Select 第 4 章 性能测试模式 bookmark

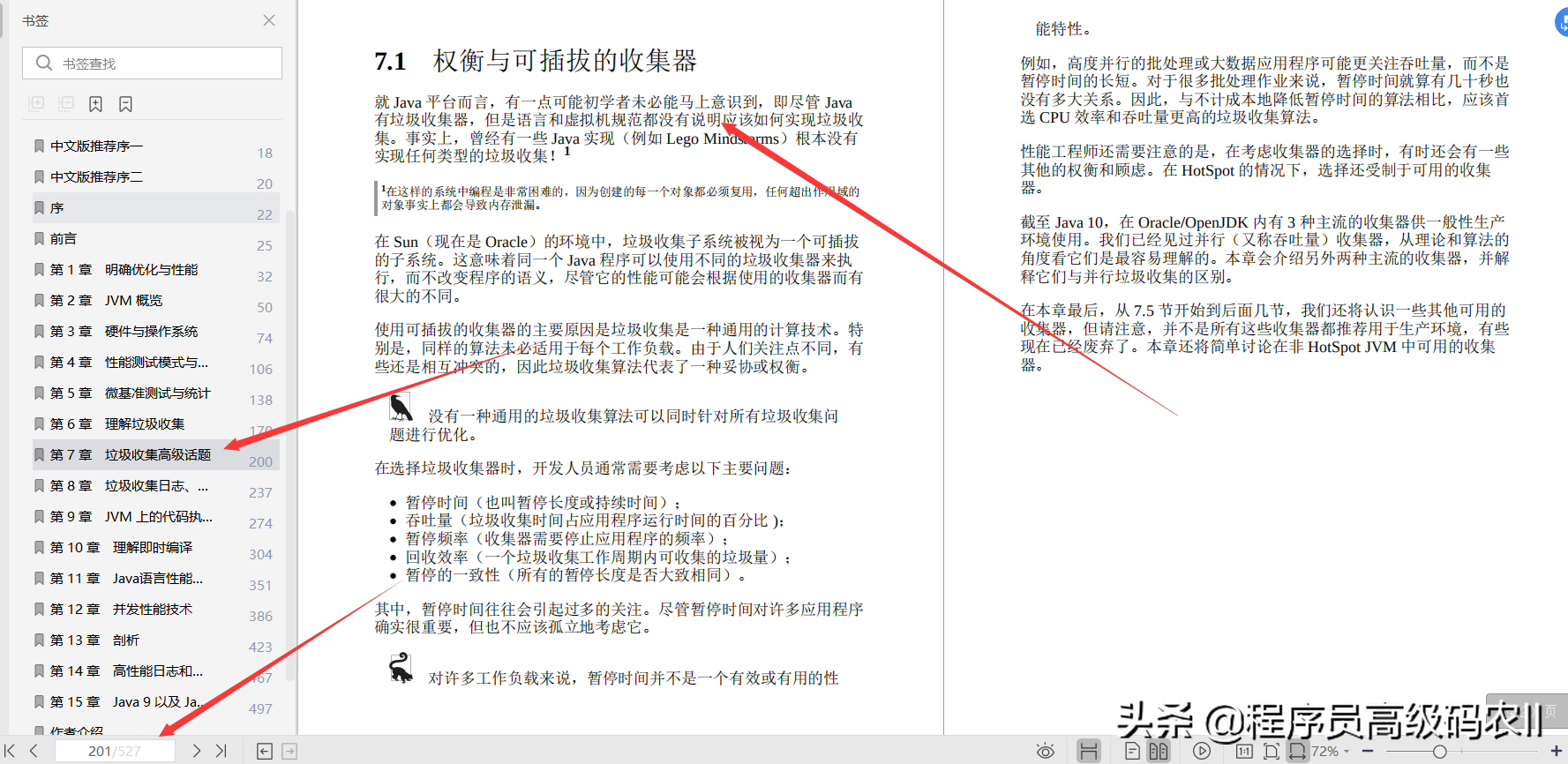point(155,362)
